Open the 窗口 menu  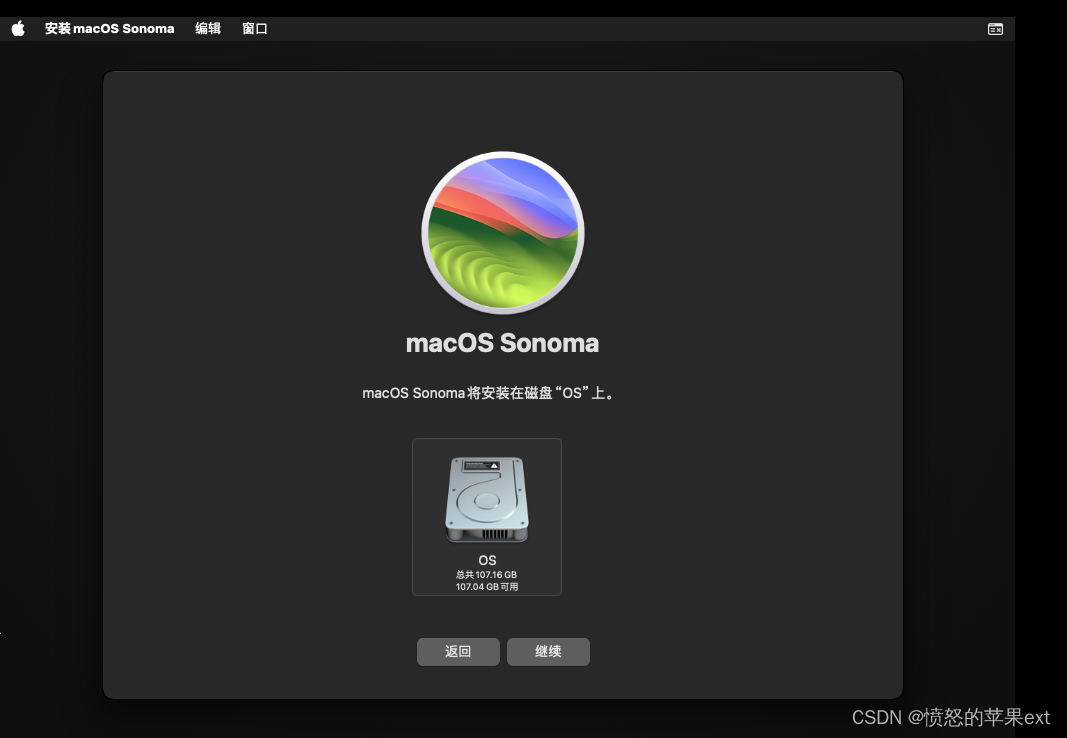pos(255,29)
